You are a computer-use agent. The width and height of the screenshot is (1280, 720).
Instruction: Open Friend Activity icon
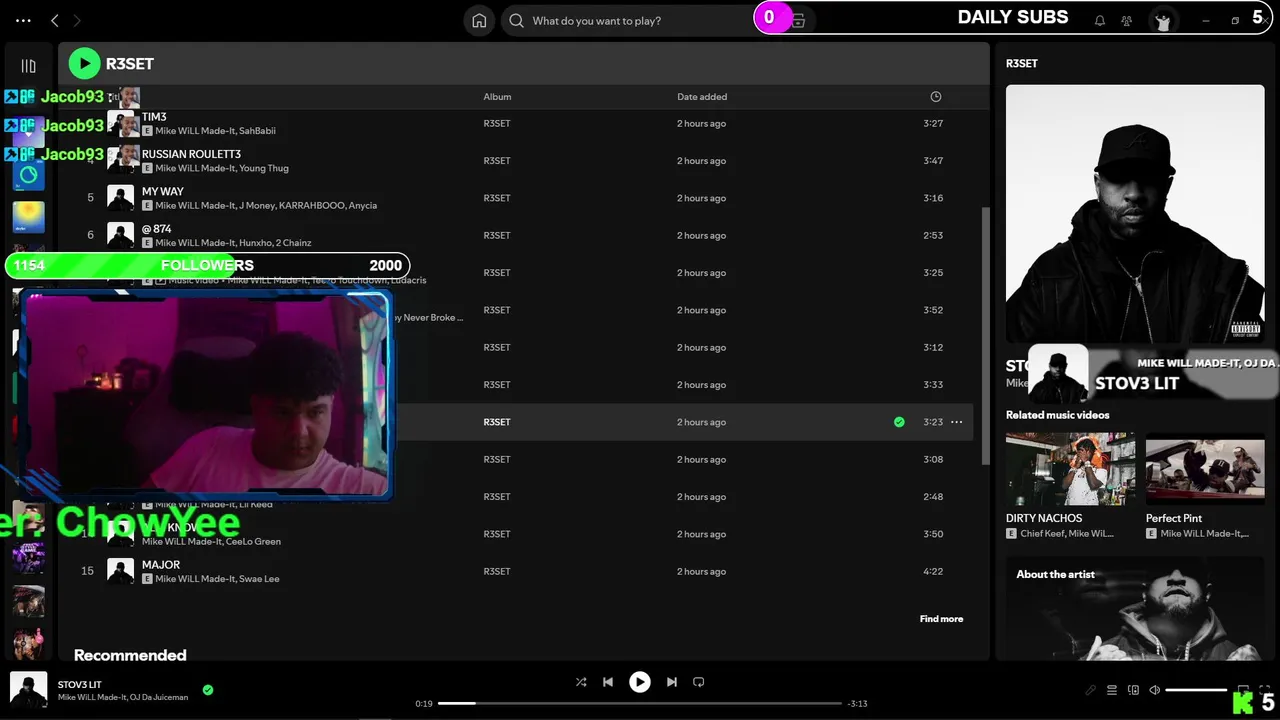(x=1127, y=20)
